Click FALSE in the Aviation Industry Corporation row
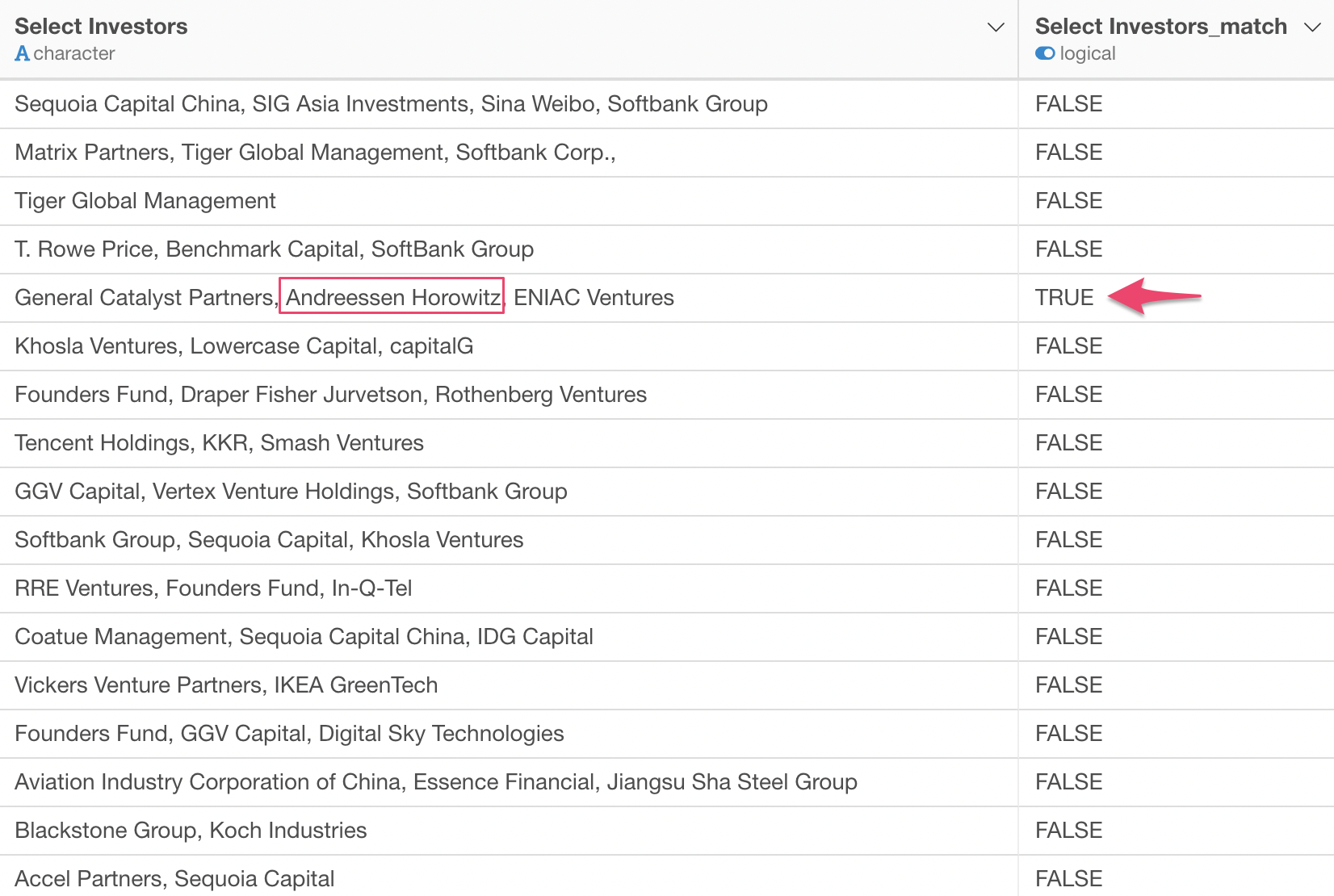This screenshot has height=896, width=1334. 1068,782
